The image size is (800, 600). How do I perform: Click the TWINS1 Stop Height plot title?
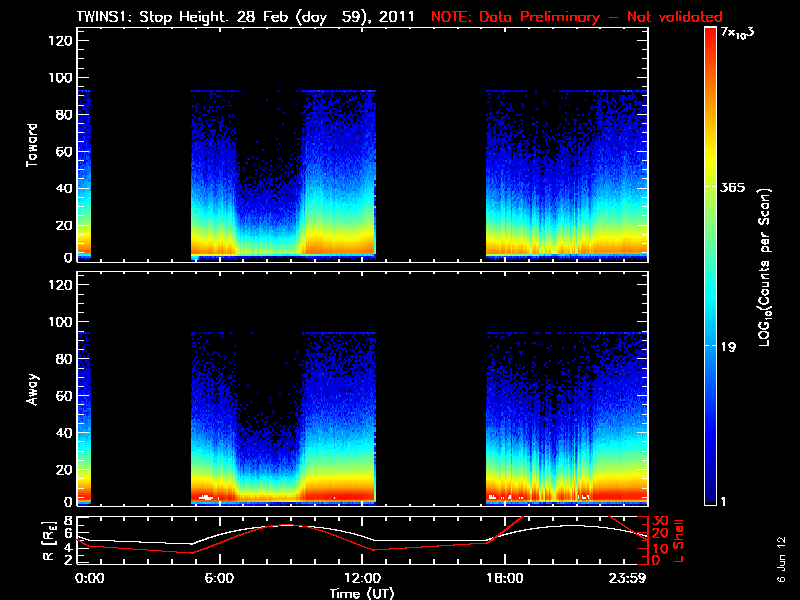point(247,16)
